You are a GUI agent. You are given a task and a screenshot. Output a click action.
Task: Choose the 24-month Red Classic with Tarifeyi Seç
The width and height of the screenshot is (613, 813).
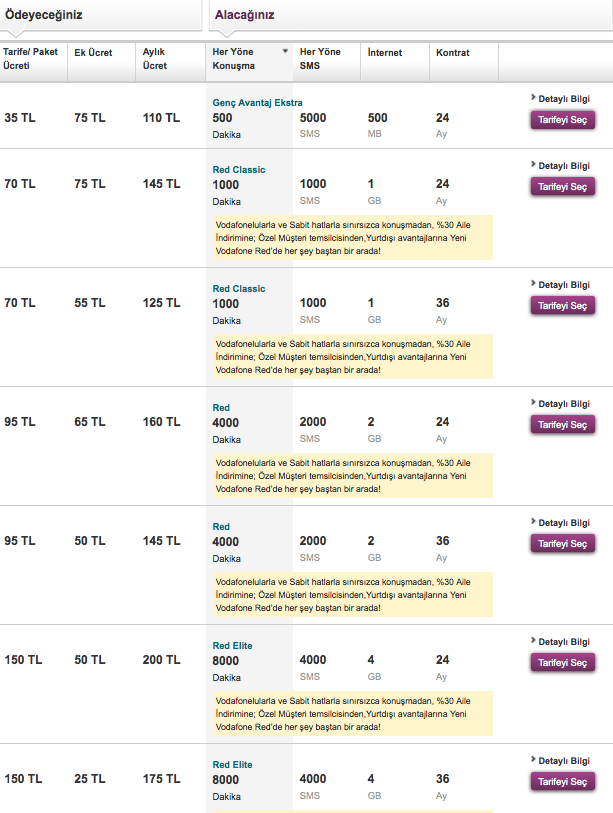click(562, 186)
